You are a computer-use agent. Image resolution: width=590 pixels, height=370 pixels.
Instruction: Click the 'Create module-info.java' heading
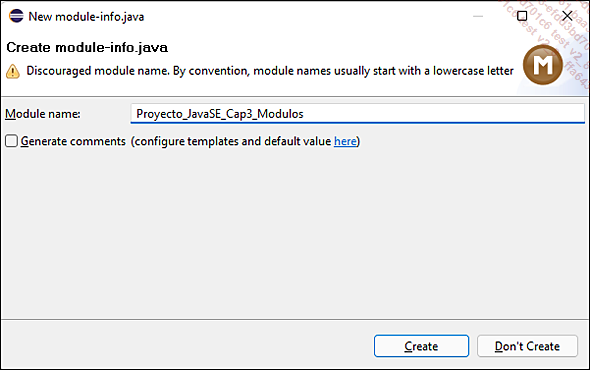pyautogui.click(x=87, y=47)
